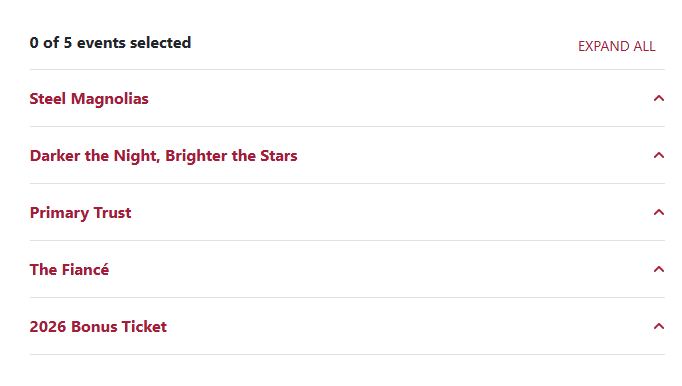Click the chevron arrow next to The Fiancé

[x=659, y=269]
